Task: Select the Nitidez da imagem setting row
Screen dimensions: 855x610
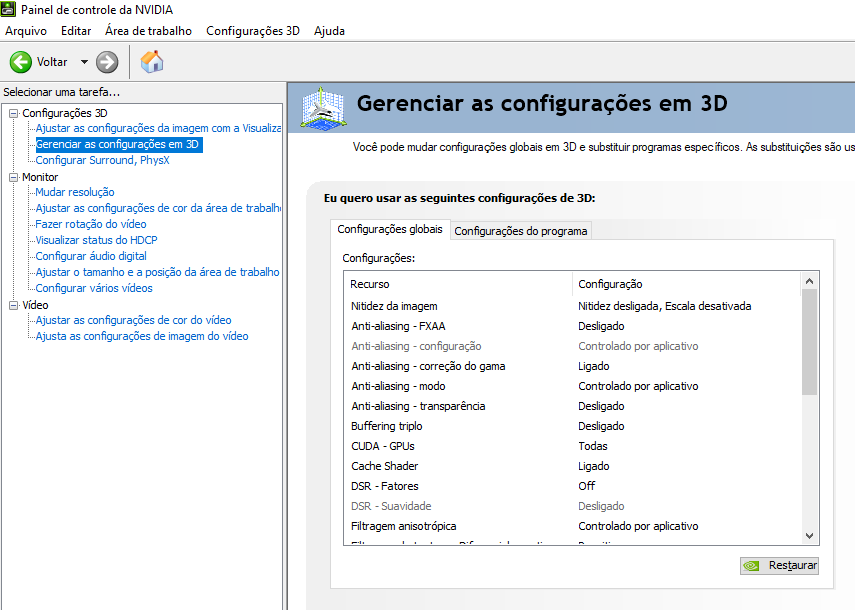Action: (x=573, y=306)
